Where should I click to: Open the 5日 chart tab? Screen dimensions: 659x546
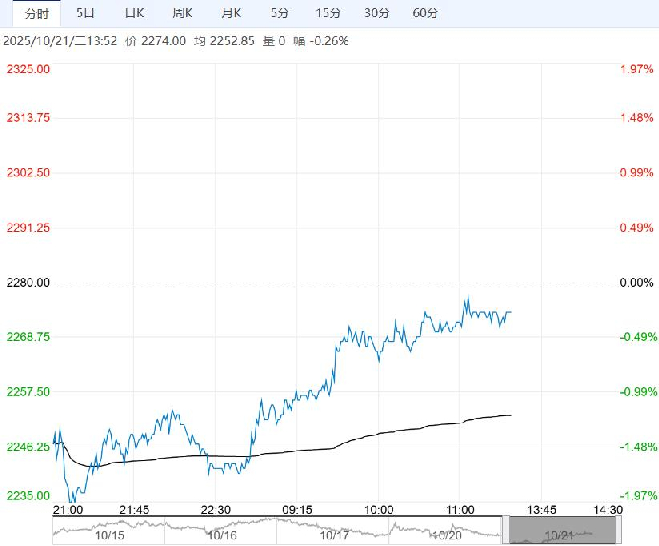87,13
